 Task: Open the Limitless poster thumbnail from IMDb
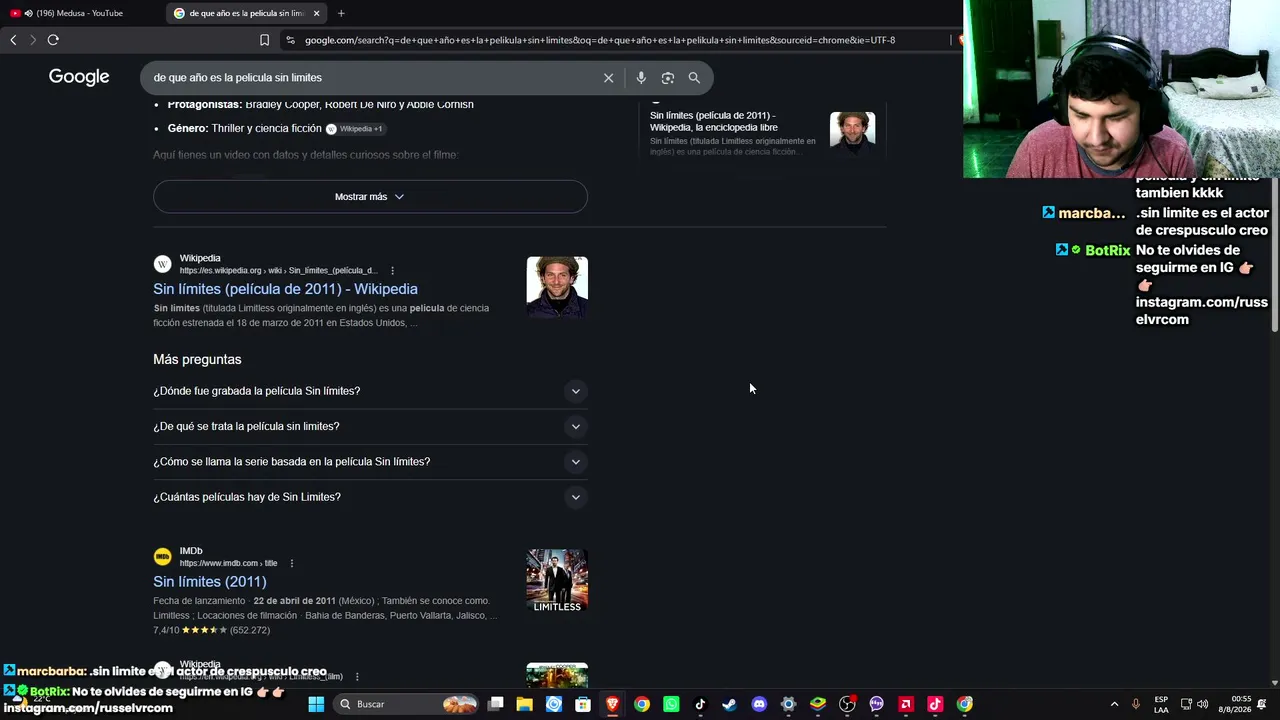pyautogui.click(x=557, y=580)
